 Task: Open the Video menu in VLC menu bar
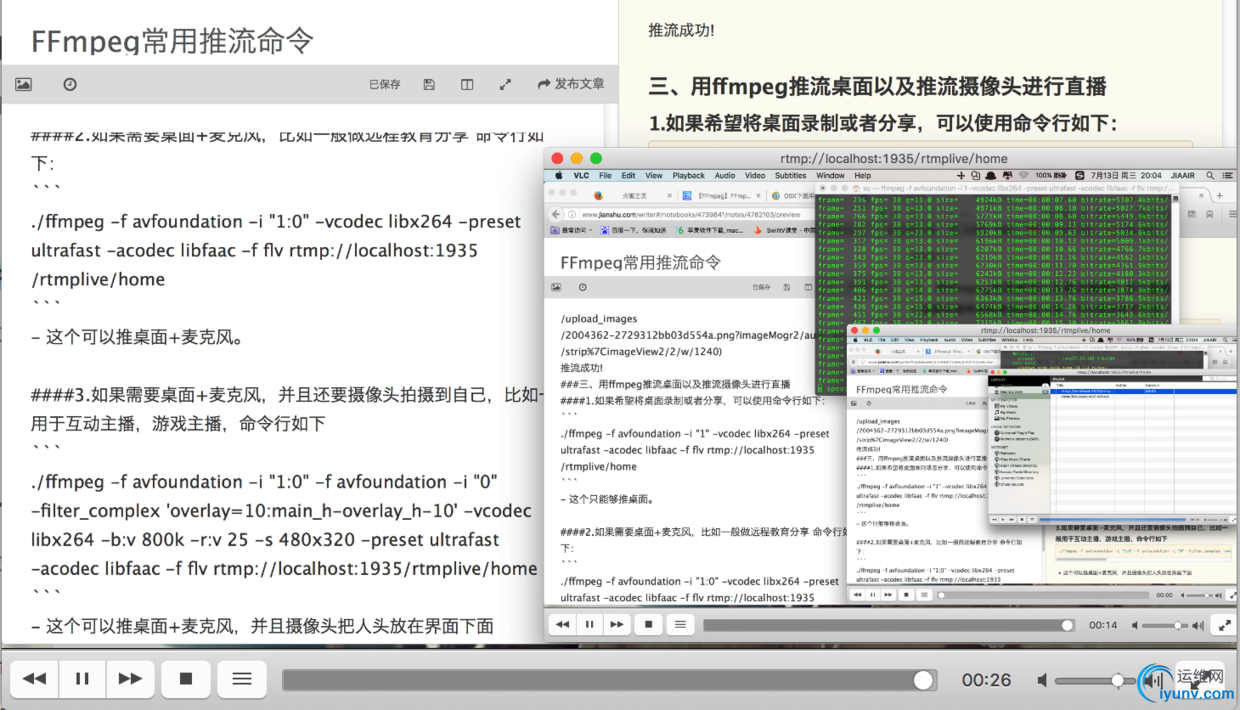755,175
